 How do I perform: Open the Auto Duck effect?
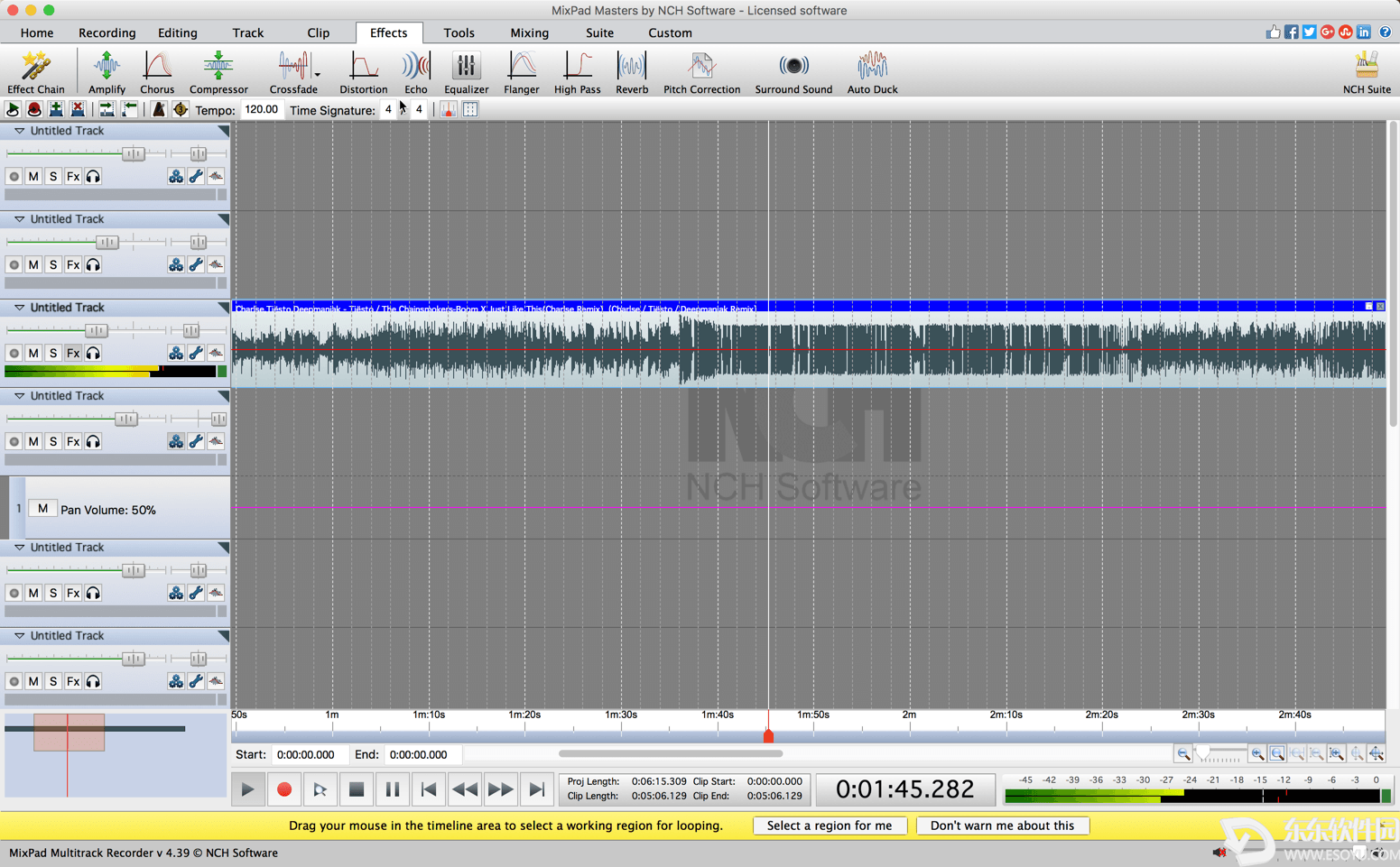tap(872, 72)
